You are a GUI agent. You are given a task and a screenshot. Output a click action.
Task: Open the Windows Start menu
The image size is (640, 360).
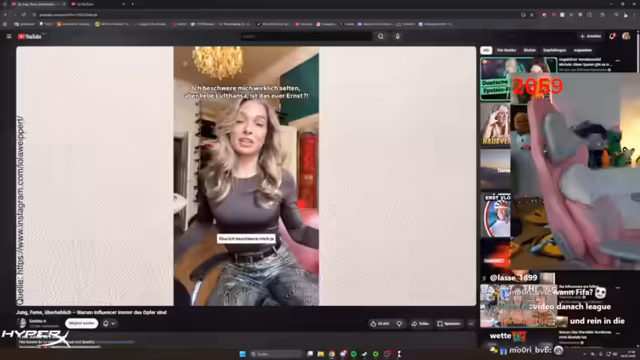(242, 354)
